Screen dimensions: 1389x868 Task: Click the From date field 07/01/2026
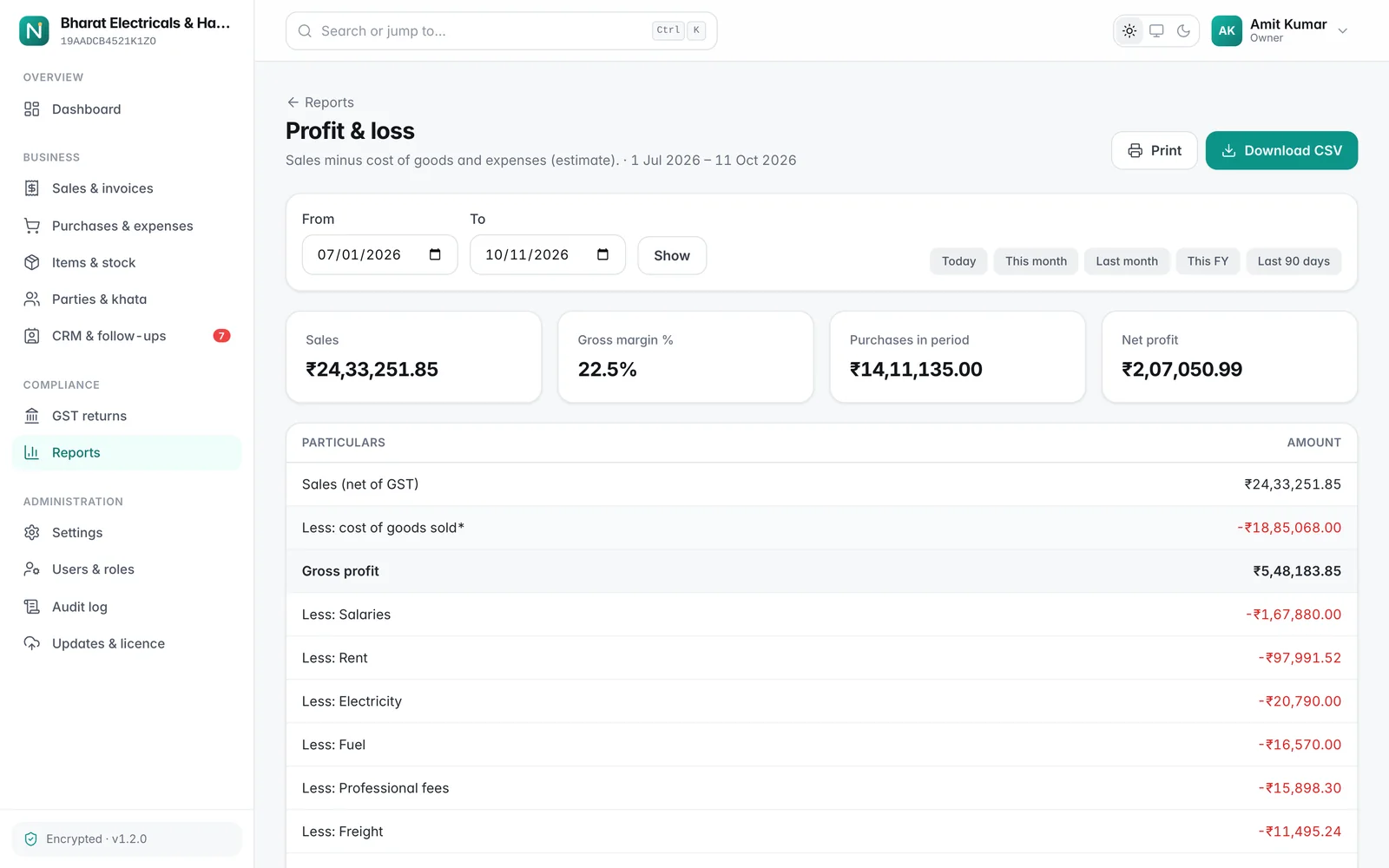[379, 254]
